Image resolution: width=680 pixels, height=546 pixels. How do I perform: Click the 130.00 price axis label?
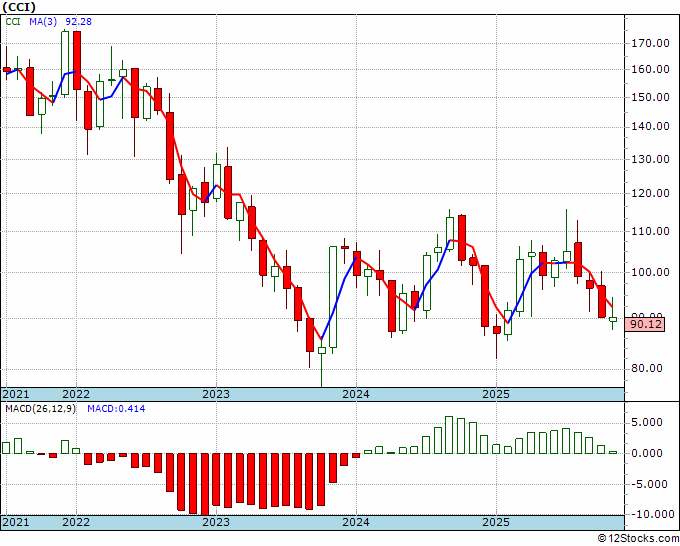pos(650,159)
